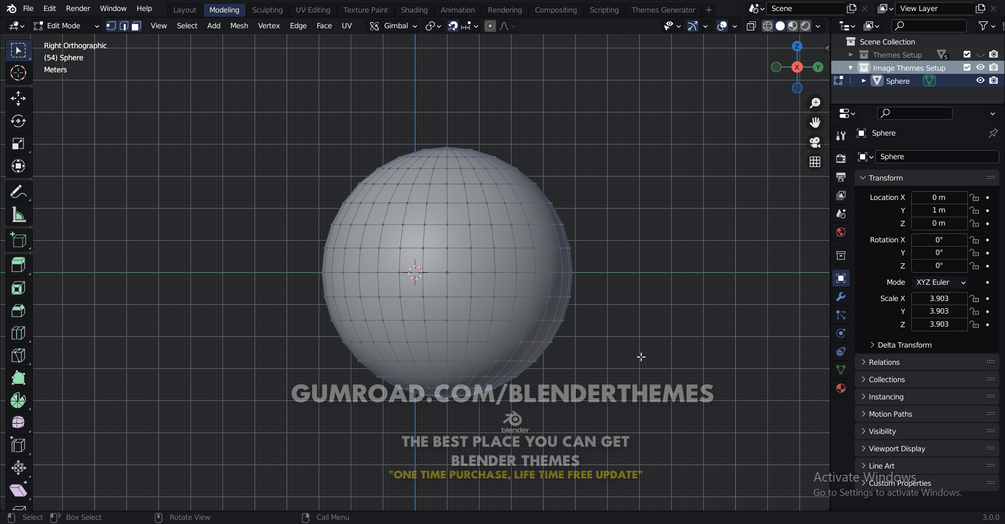Image resolution: width=1005 pixels, height=524 pixels.
Task: Select the Knife tool
Action: click(18, 356)
